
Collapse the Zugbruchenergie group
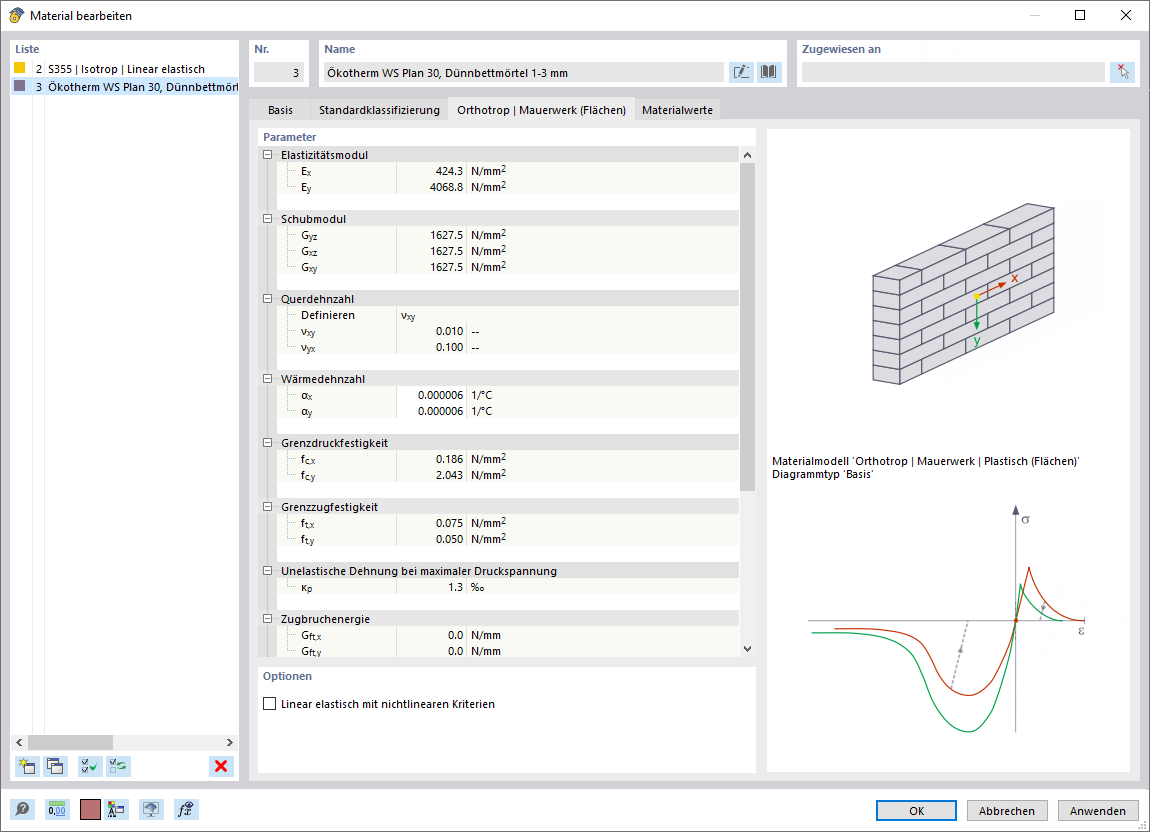click(268, 618)
